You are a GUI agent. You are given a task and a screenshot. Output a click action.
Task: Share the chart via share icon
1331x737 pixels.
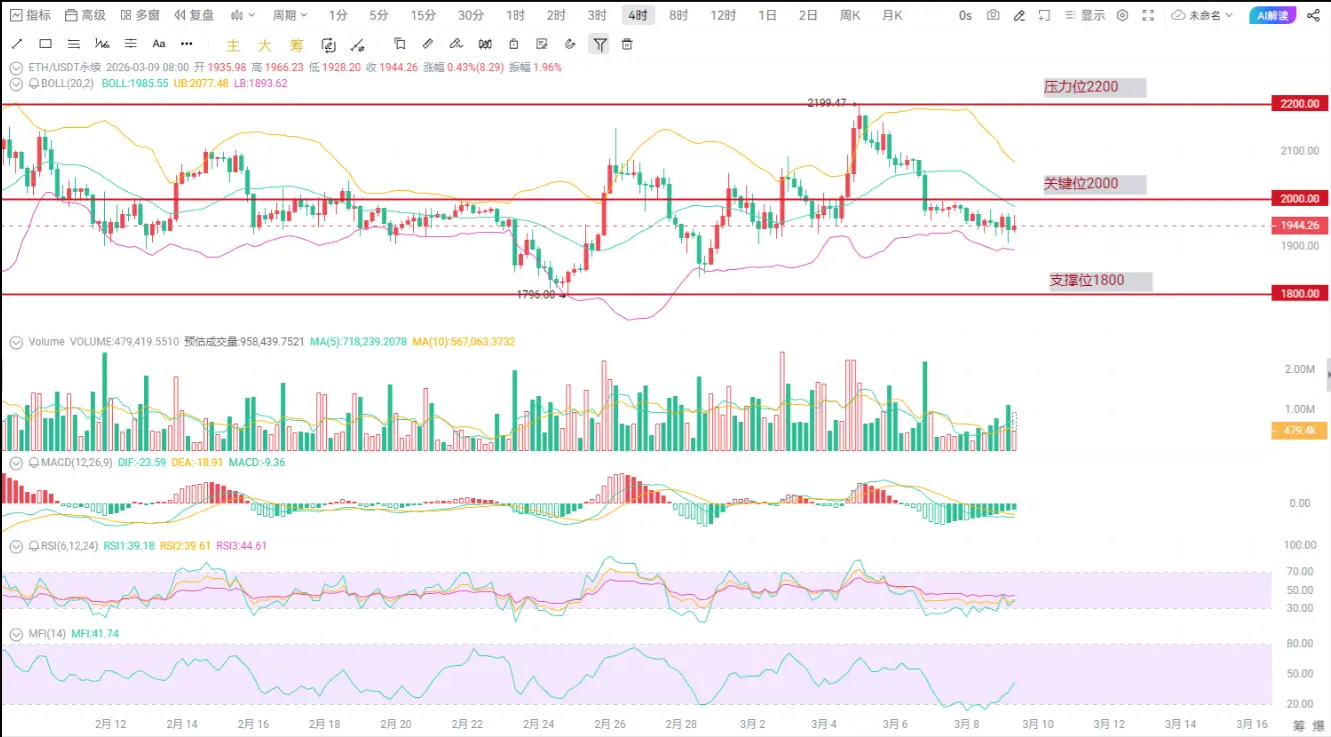coord(1311,15)
